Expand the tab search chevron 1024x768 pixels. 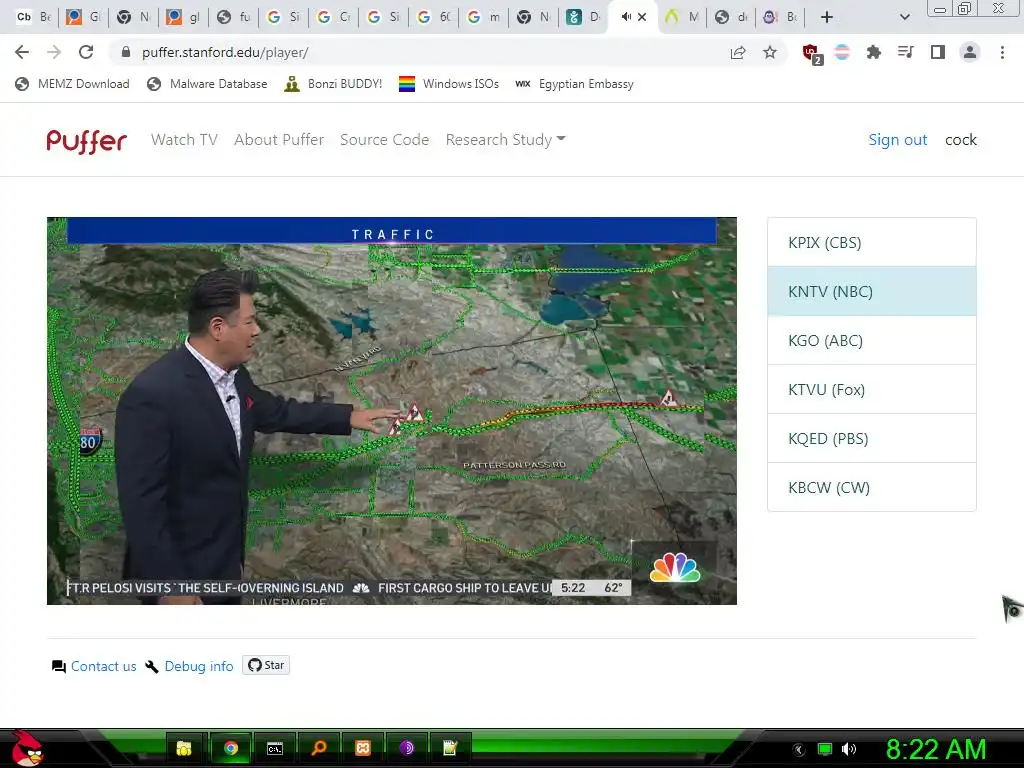904,17
